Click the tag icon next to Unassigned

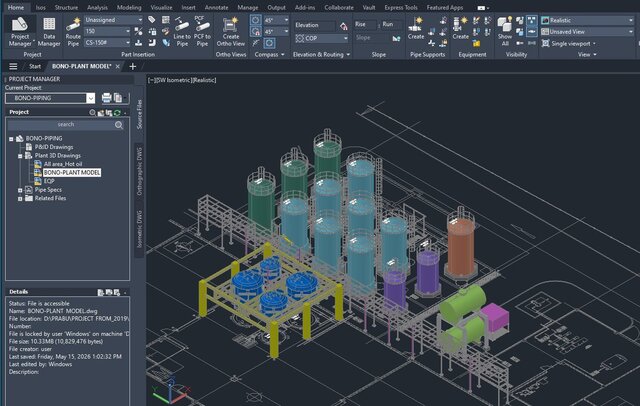151,20
